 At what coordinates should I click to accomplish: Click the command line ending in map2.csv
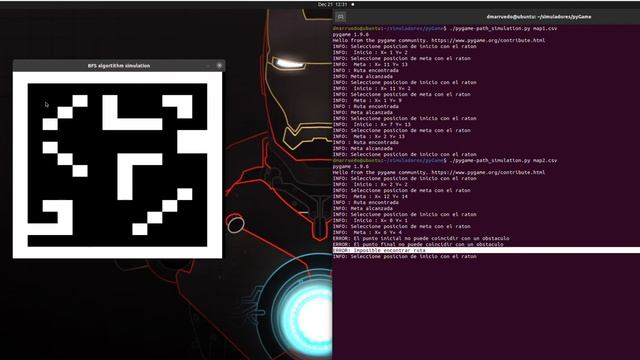pos(445,160)
